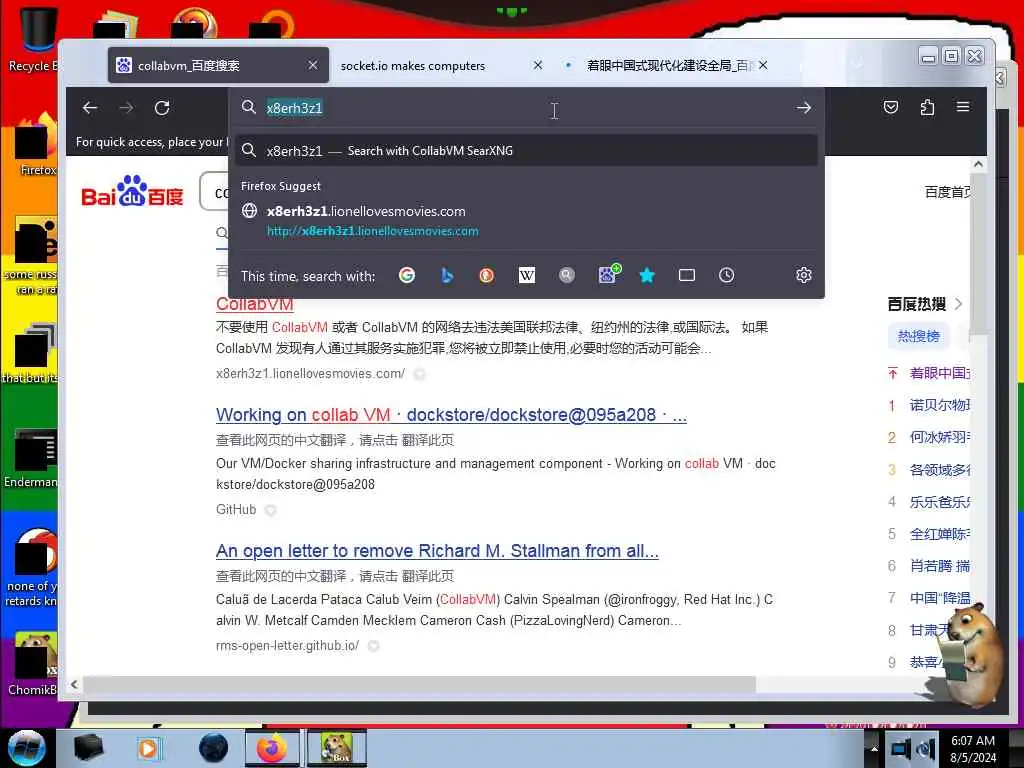Switch to the 着眼中国式现代化建设全局 tab

[x=669, y=66]
